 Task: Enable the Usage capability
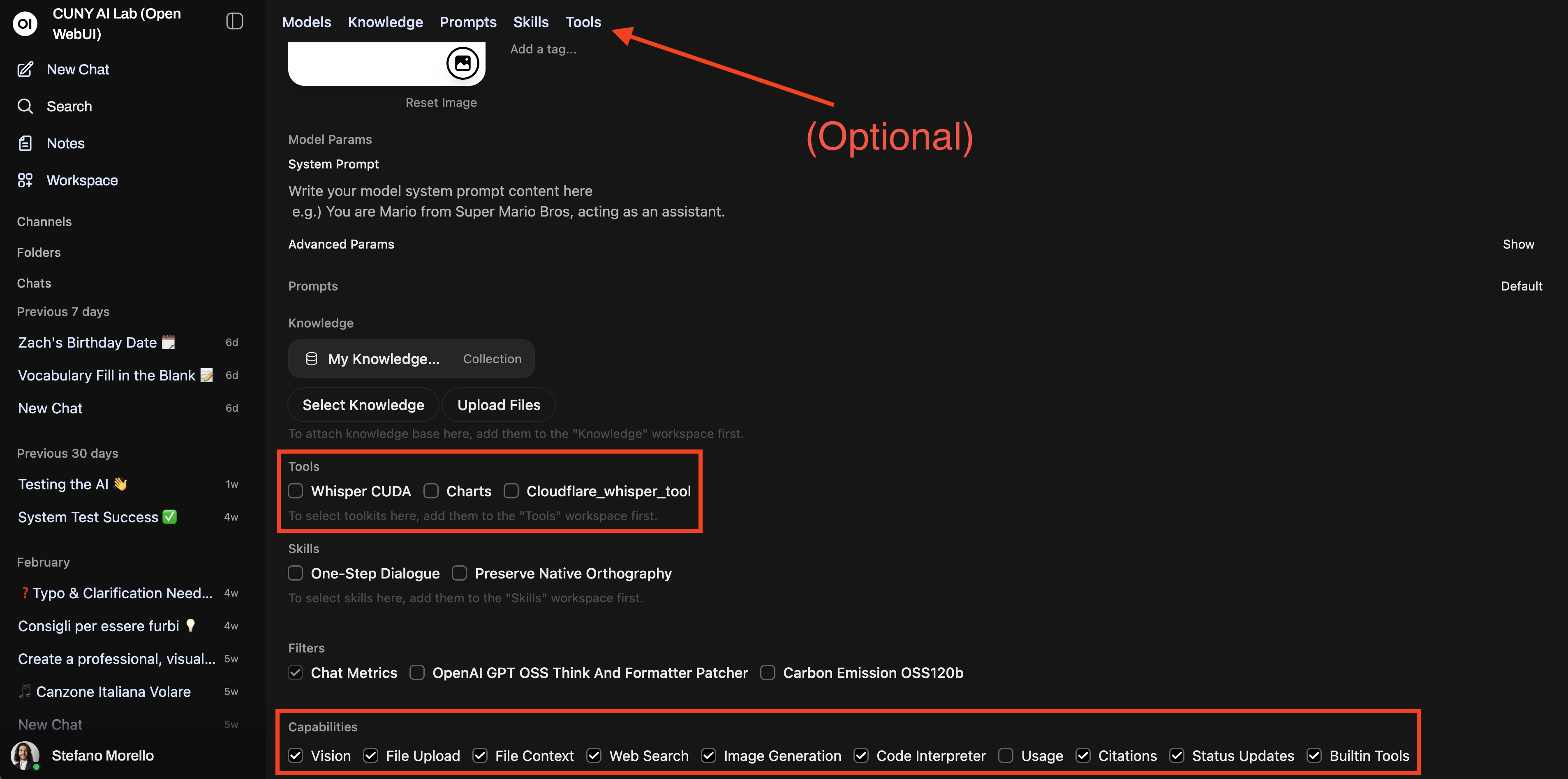(1006, 755)
